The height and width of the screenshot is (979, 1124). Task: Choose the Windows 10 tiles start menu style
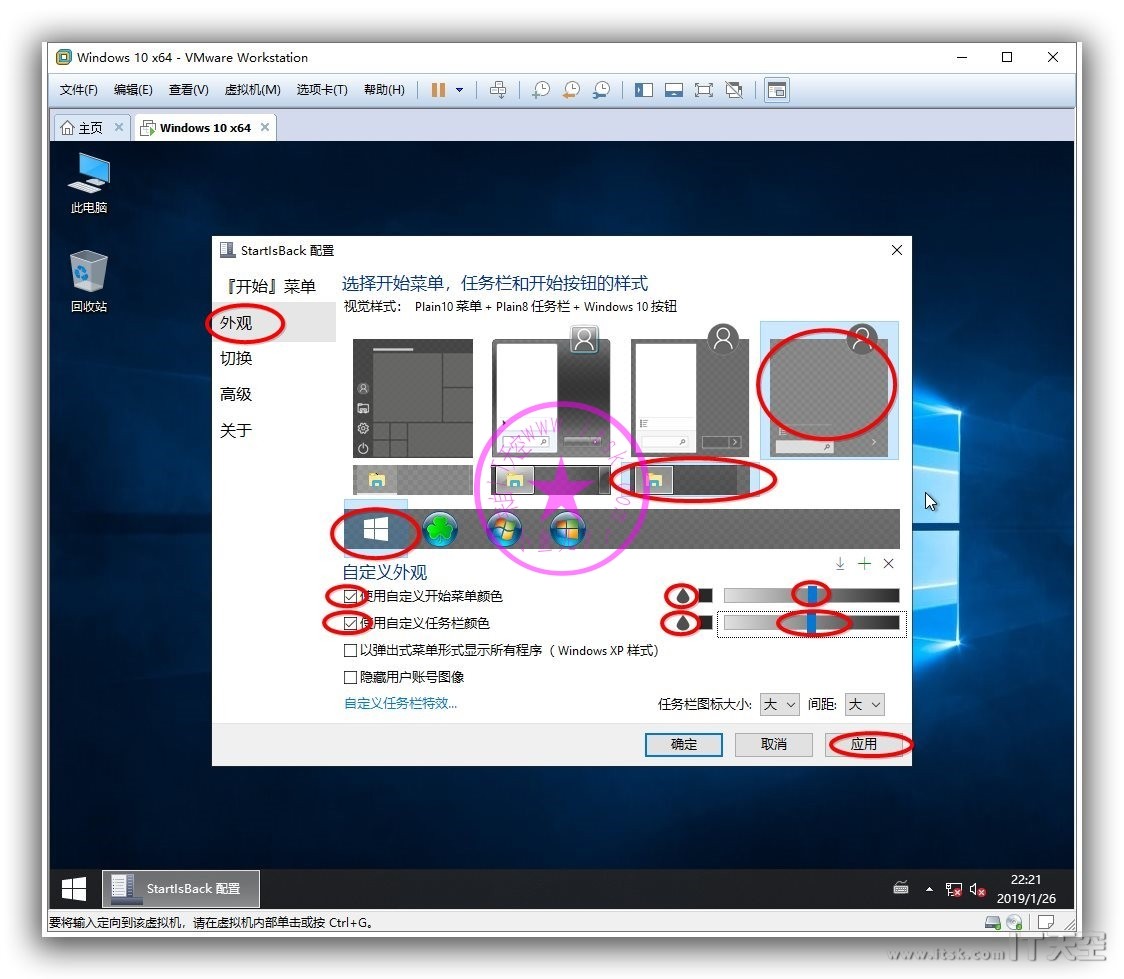(x=413, y=398)
